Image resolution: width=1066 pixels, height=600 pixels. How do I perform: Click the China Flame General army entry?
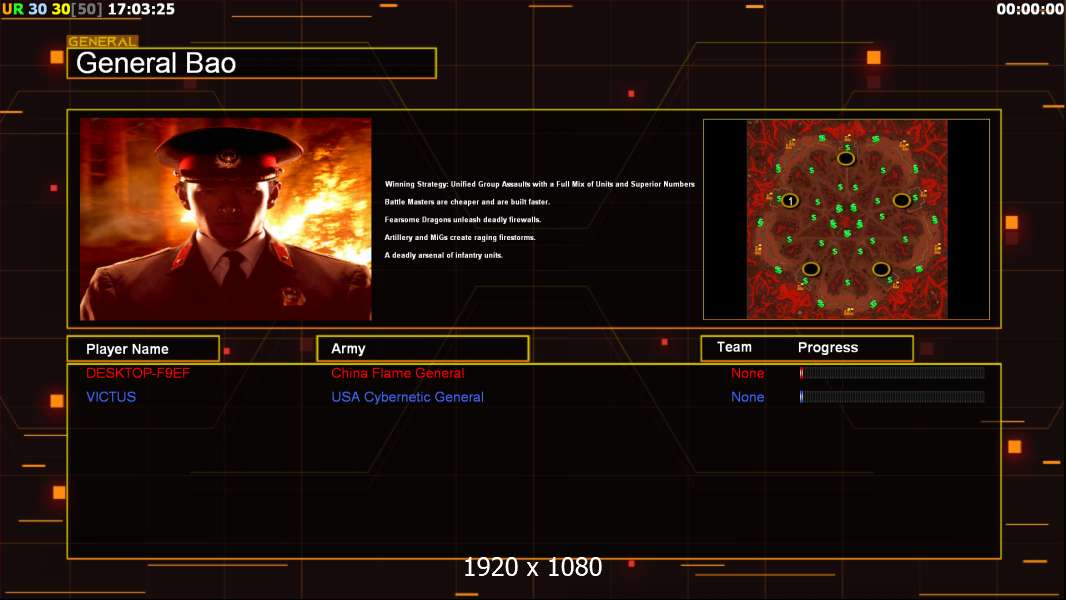click(398, 373)
